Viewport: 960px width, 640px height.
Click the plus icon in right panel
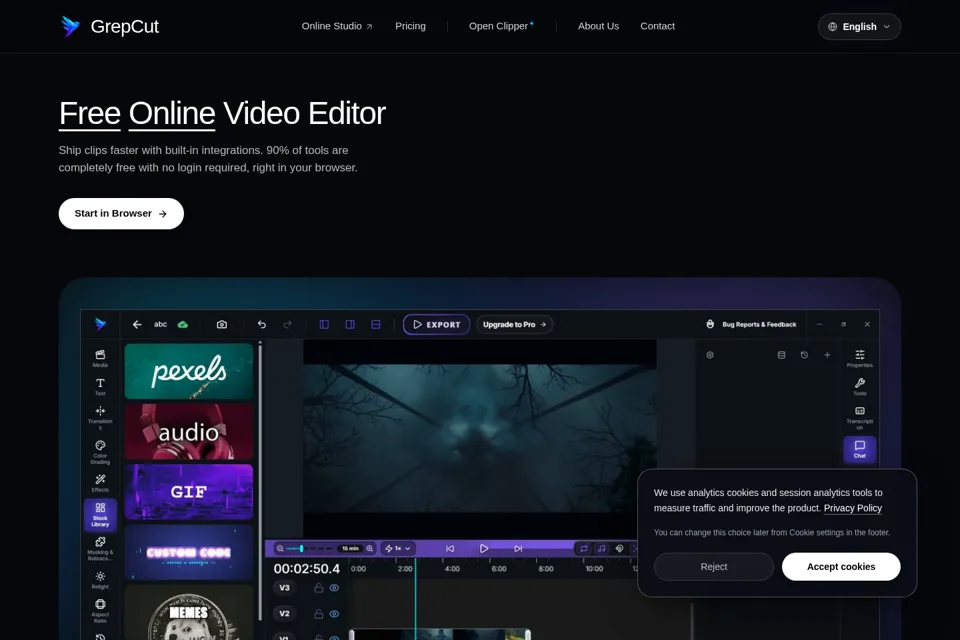pos(827,355)
